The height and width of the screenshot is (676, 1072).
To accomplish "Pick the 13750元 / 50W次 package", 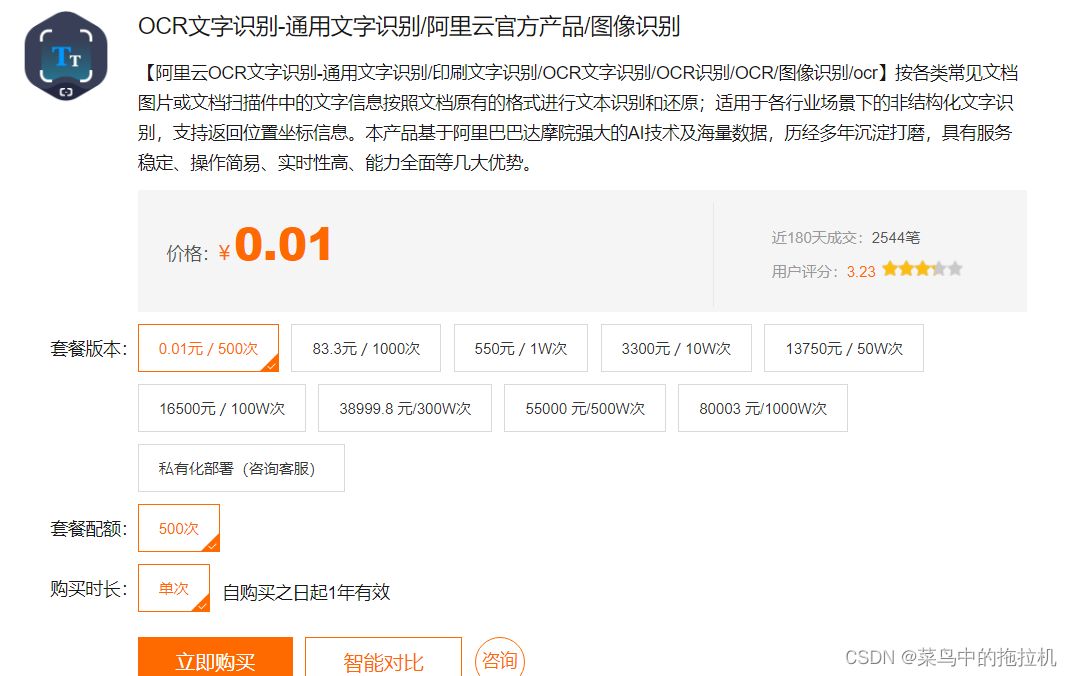I will tap(844, 348).
